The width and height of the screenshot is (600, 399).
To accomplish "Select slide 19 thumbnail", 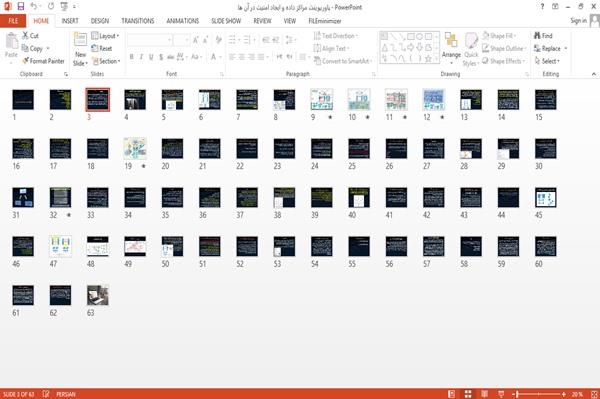I will (x=135, y=148).
